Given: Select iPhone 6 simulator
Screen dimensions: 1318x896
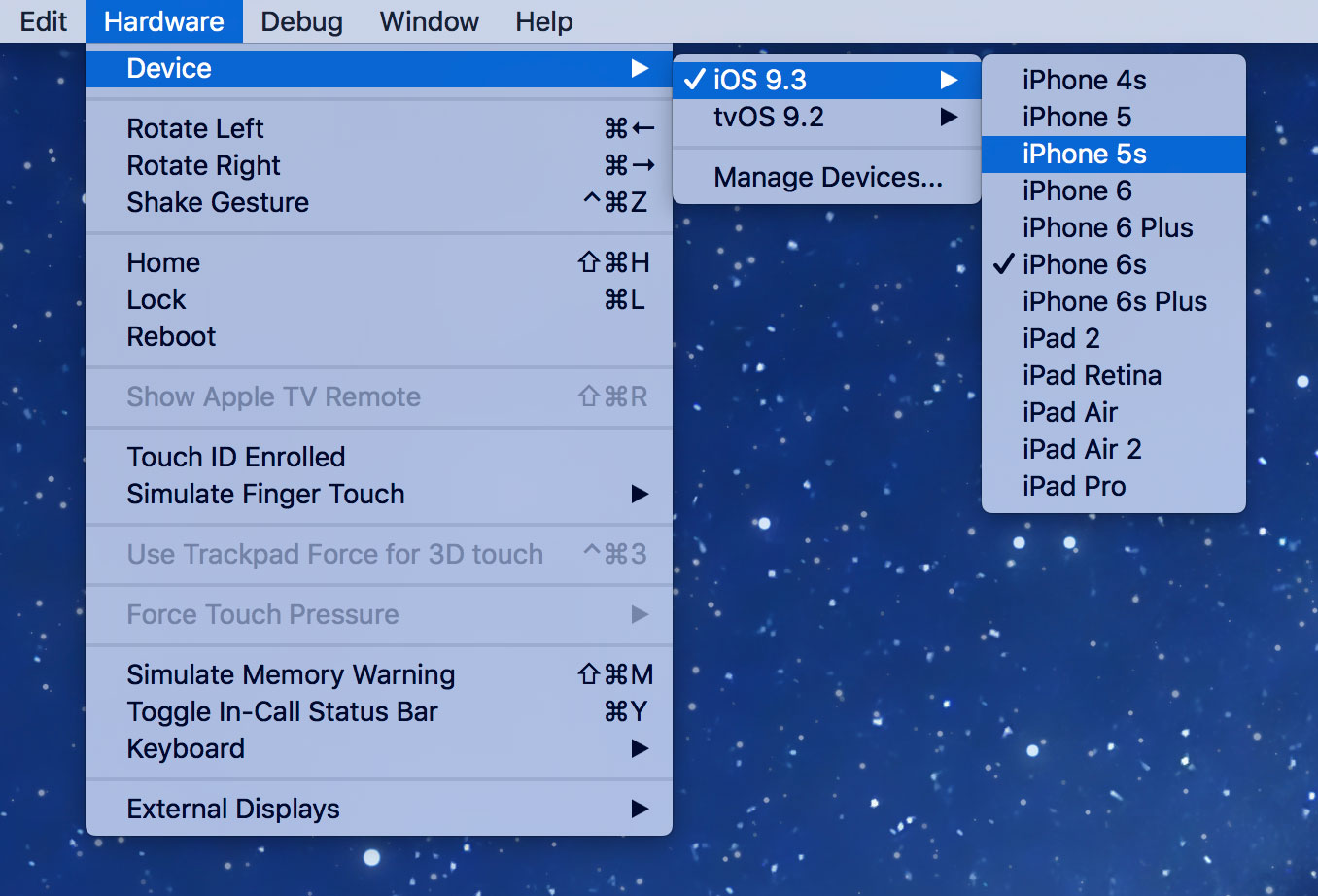Looking at the screenshot, I should [1114, 190].
